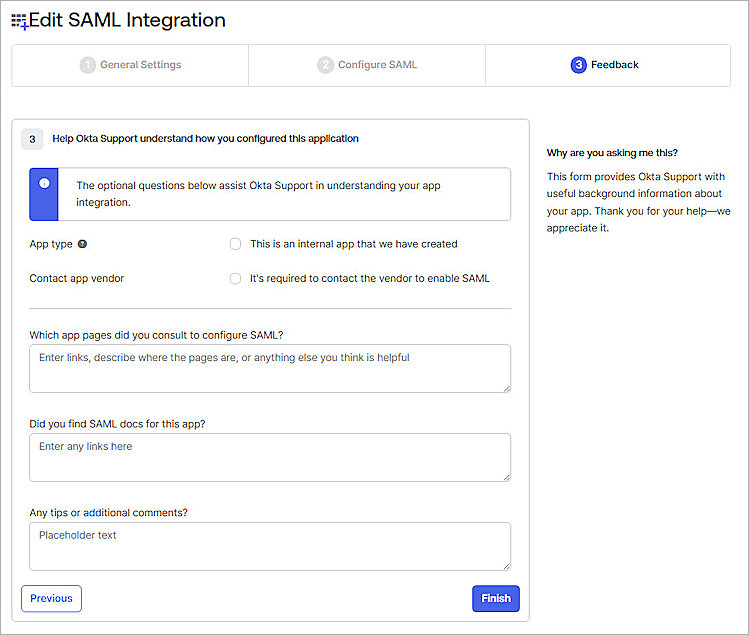
Task: Click 'Did you find SAML docs' label
Action: click(x=117, y=424)
